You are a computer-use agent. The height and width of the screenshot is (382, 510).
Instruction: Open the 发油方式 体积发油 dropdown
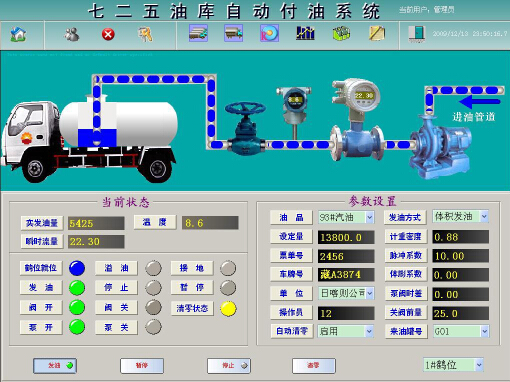[484, 217]
